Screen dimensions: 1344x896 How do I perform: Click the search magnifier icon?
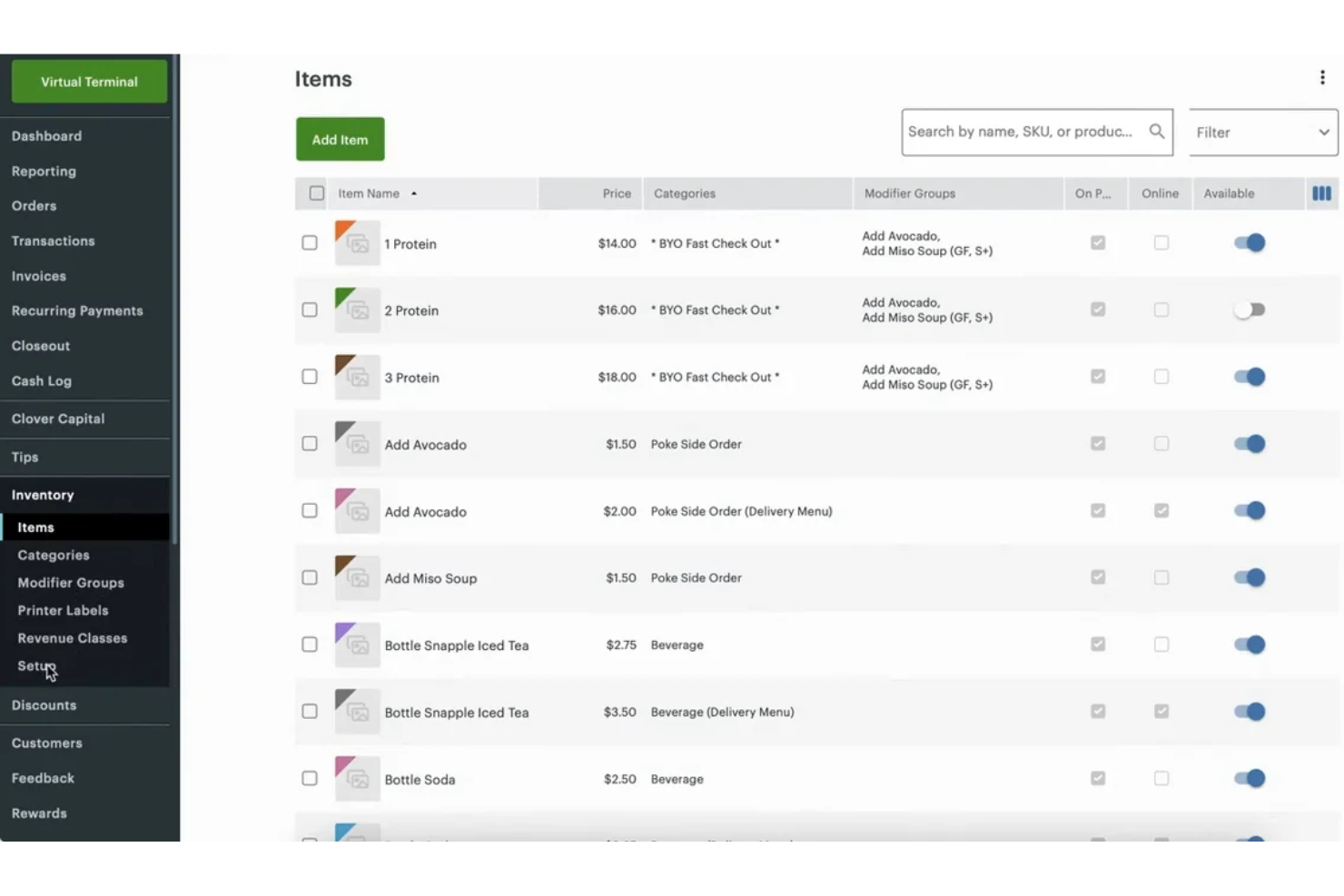point(1156,132)
